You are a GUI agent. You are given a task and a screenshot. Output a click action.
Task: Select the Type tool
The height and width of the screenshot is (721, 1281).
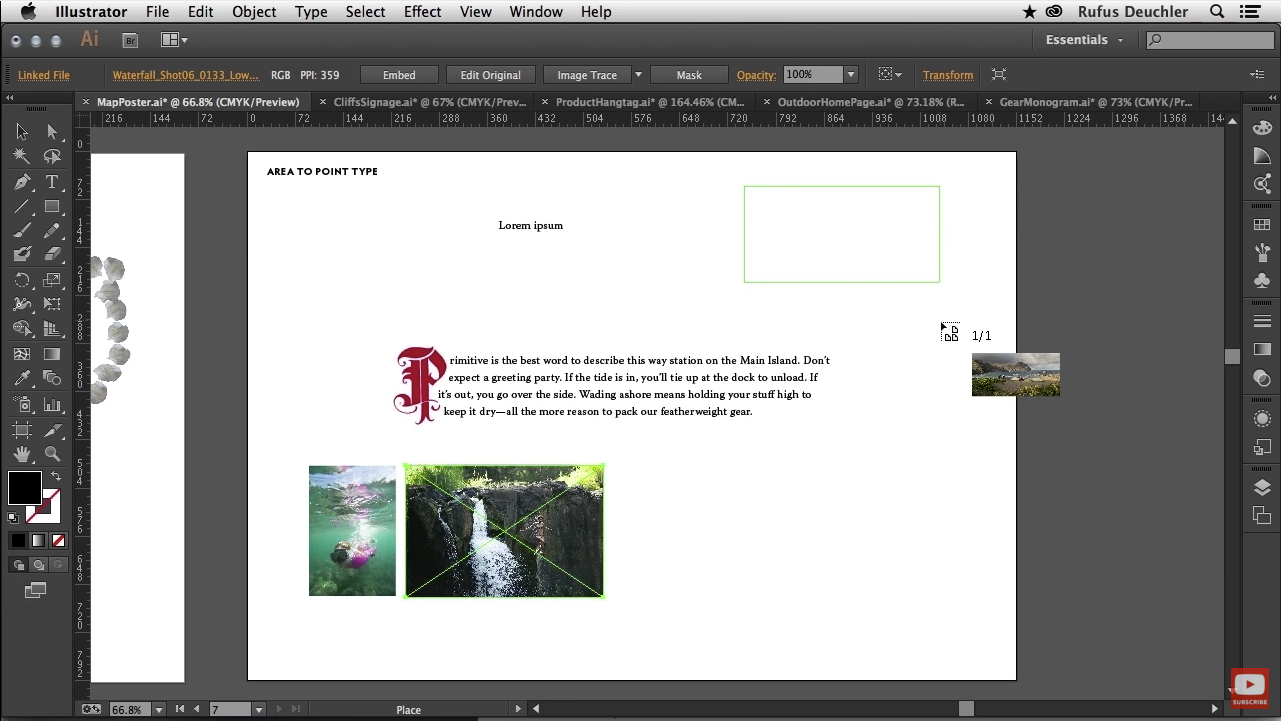[52, 182]
